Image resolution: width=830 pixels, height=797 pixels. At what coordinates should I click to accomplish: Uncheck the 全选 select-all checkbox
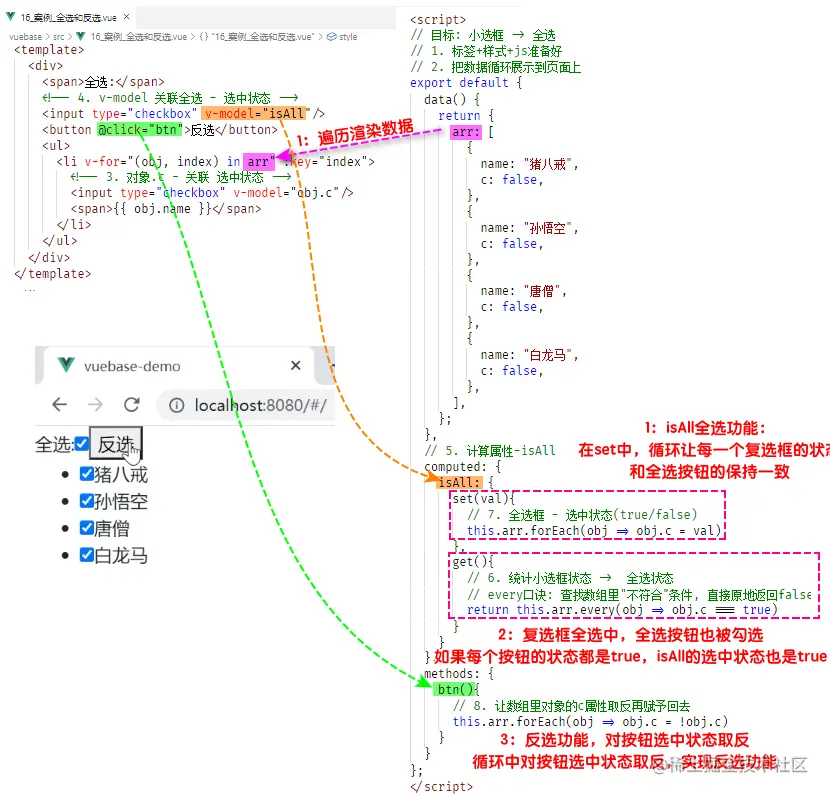coord(82,443)
